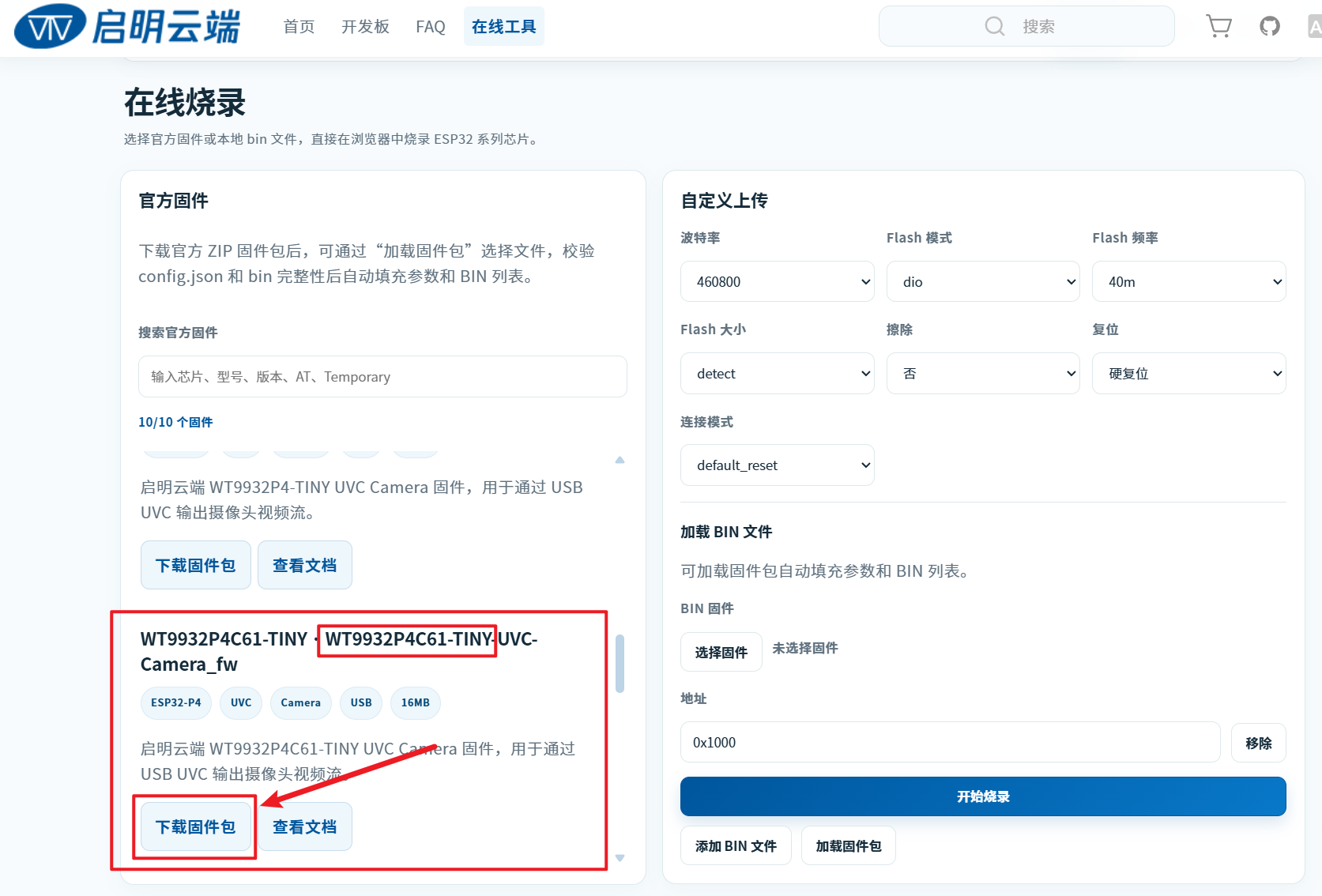
Task: Click the 10/10 个固件 count text
Action: [175, 422]
